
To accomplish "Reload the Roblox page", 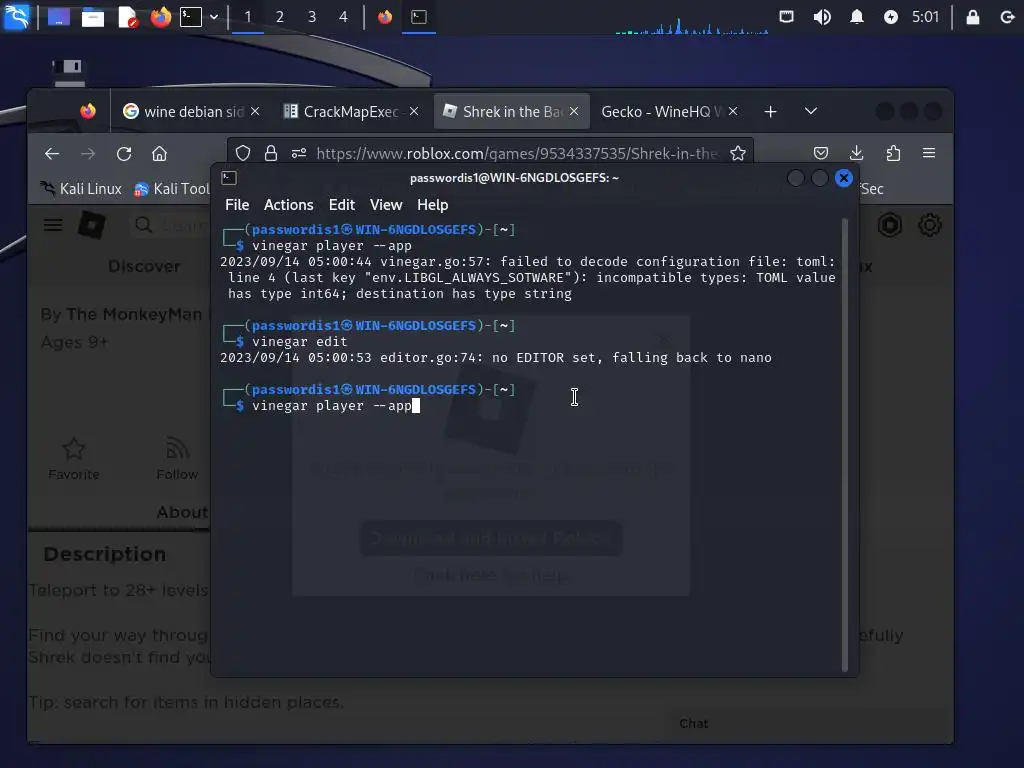I will point(124,153).
